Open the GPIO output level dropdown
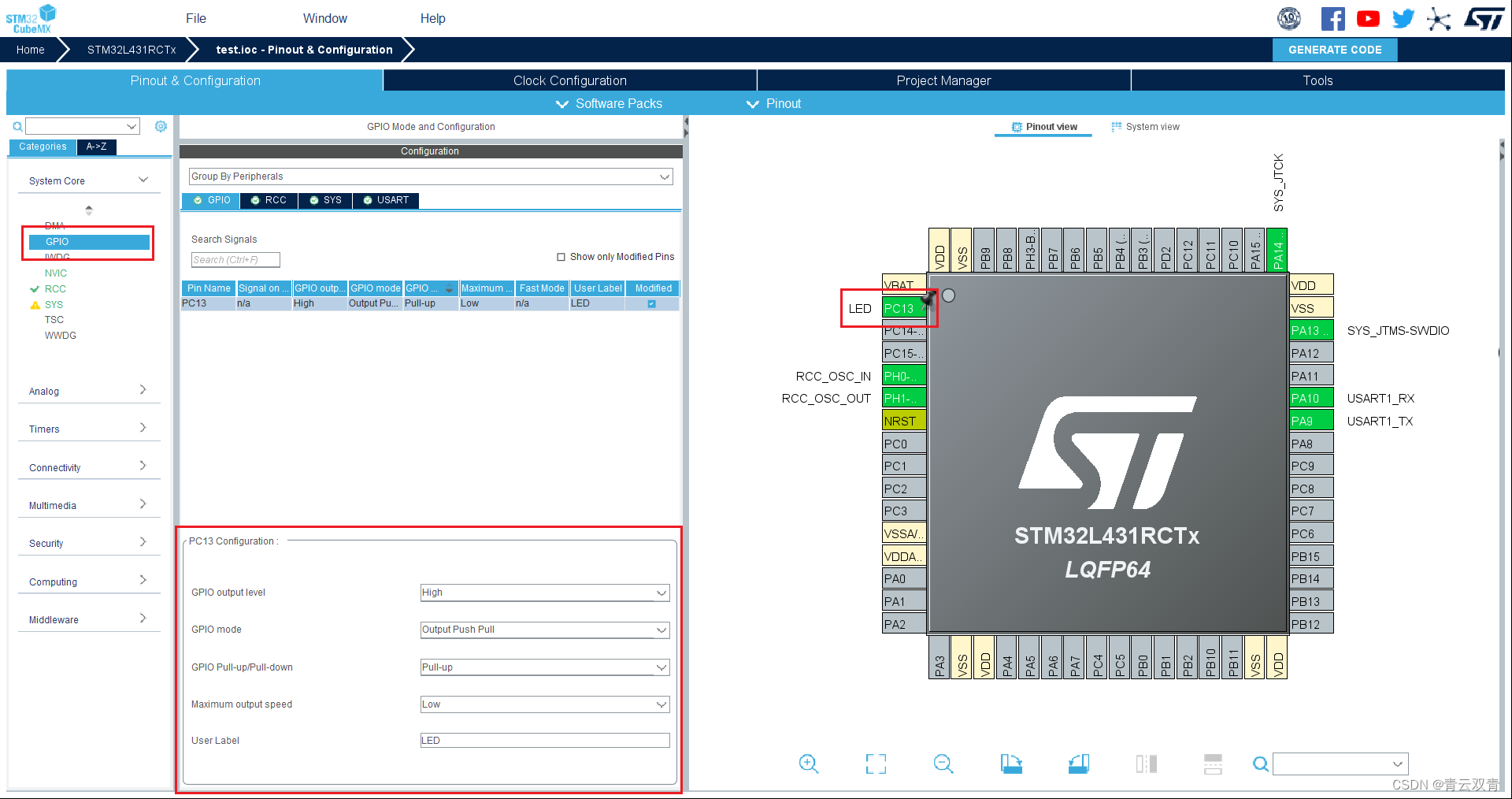This screenshot has width=1512, height=799. point(545,593)
